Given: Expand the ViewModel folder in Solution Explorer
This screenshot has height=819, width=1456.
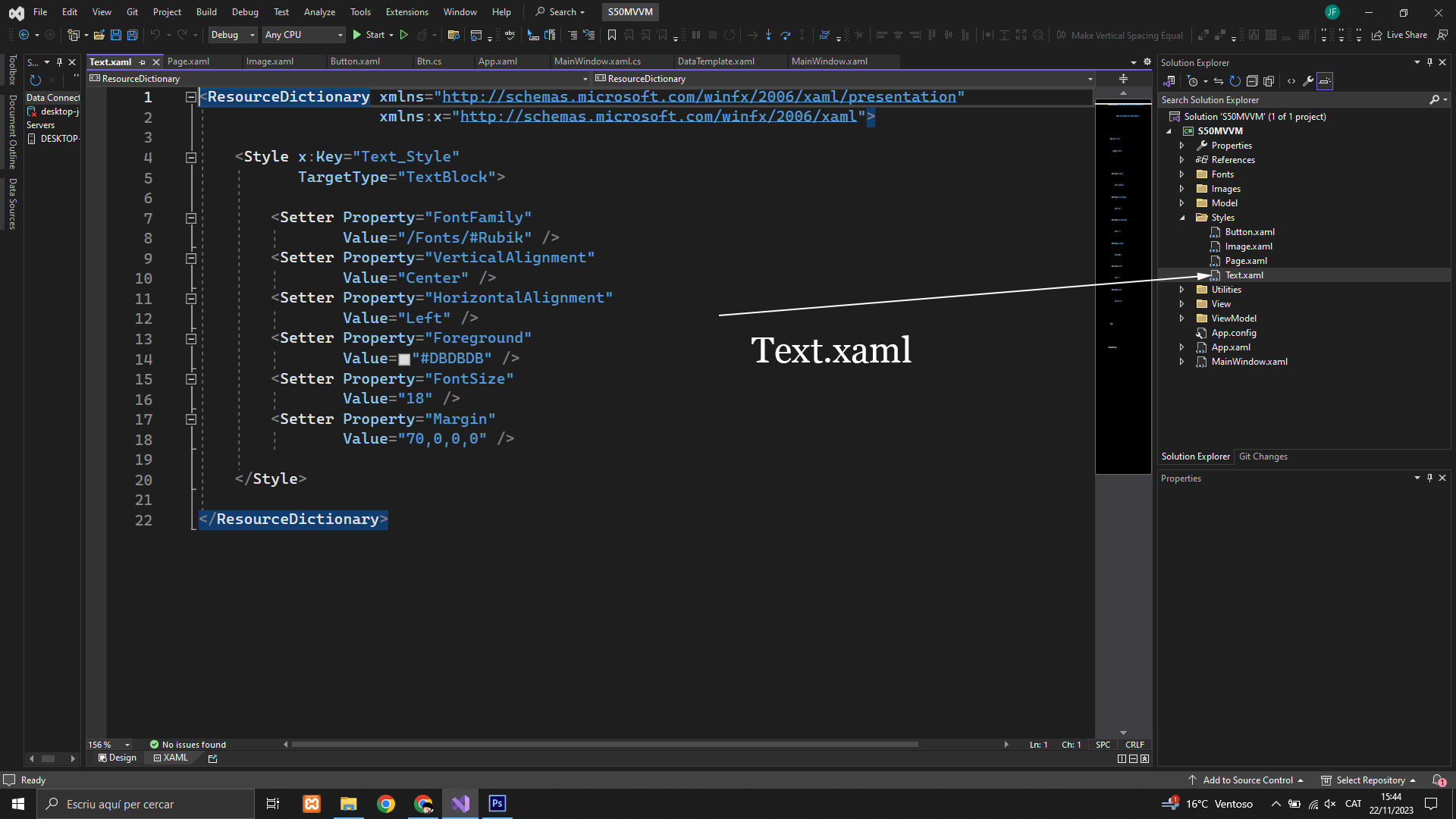Looking at the screenshot, I should [x=1181, y=318].
